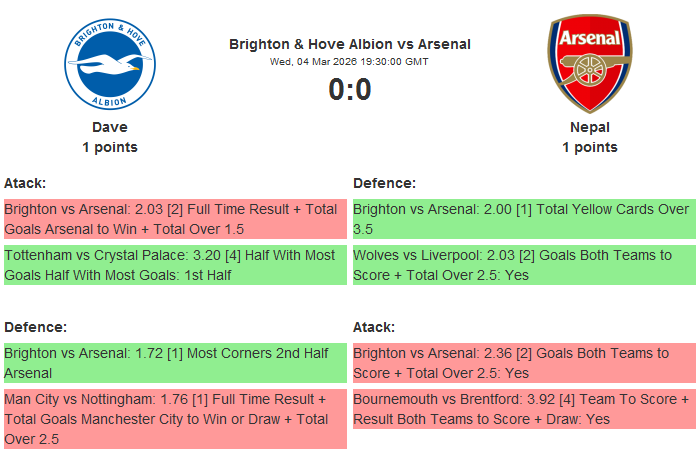The height and width of the screenshot is (460, 700).
Task: Select Brighton vs Arsenal 2.36 both-teams-score bet
Action: [x=524, y=363]
